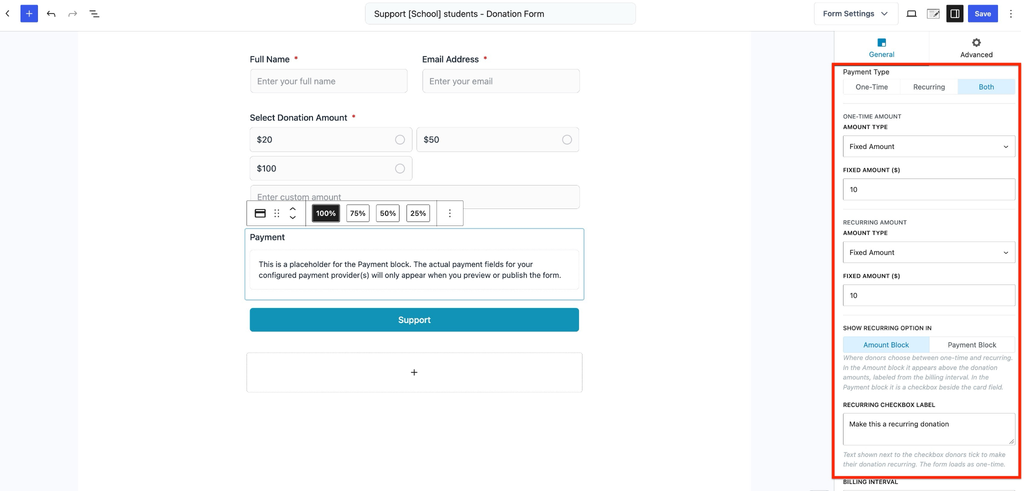Open the One-Time Amount Type dropdown
This screenshot has height=491, width=1024.
click(x=929, y=146)
